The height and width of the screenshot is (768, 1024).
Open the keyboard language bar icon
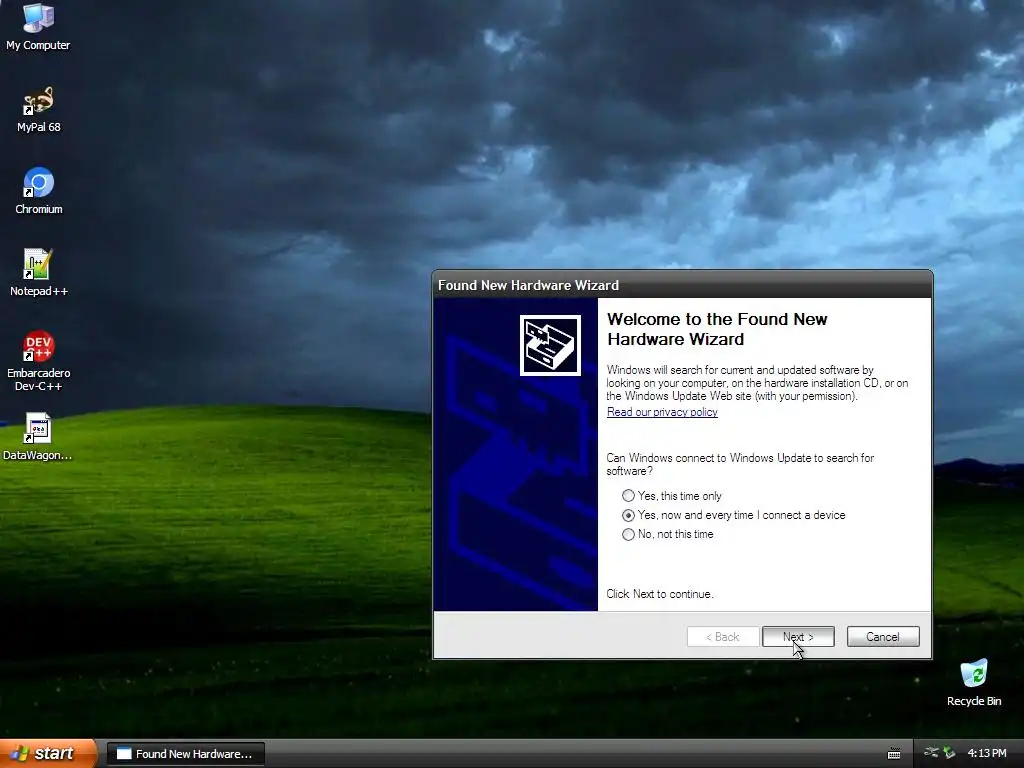click(x=894, y=754)
